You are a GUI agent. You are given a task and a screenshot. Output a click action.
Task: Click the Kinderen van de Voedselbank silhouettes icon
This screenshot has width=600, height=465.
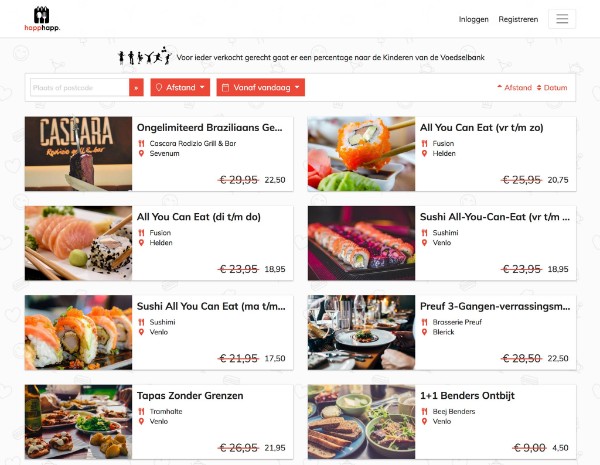(x=145, y=56)
